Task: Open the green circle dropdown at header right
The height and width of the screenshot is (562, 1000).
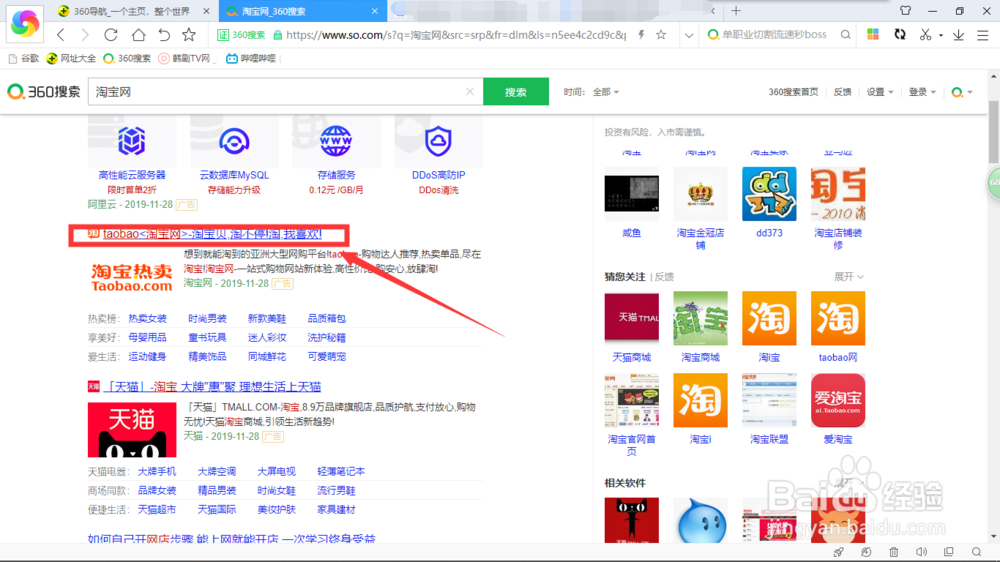Action: coord(962,92)
